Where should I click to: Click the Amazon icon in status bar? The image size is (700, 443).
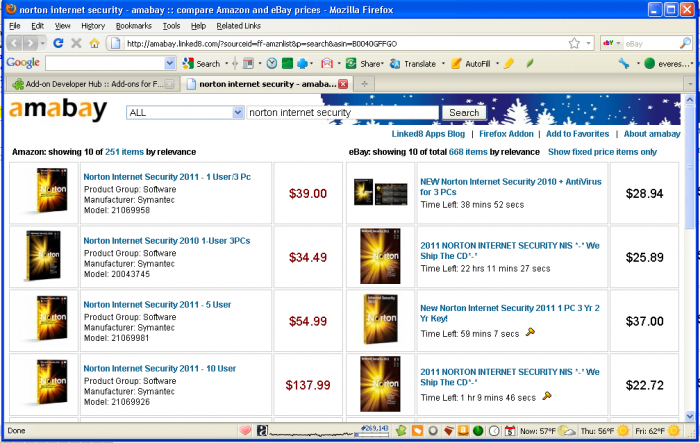click(x=463, y=431)
